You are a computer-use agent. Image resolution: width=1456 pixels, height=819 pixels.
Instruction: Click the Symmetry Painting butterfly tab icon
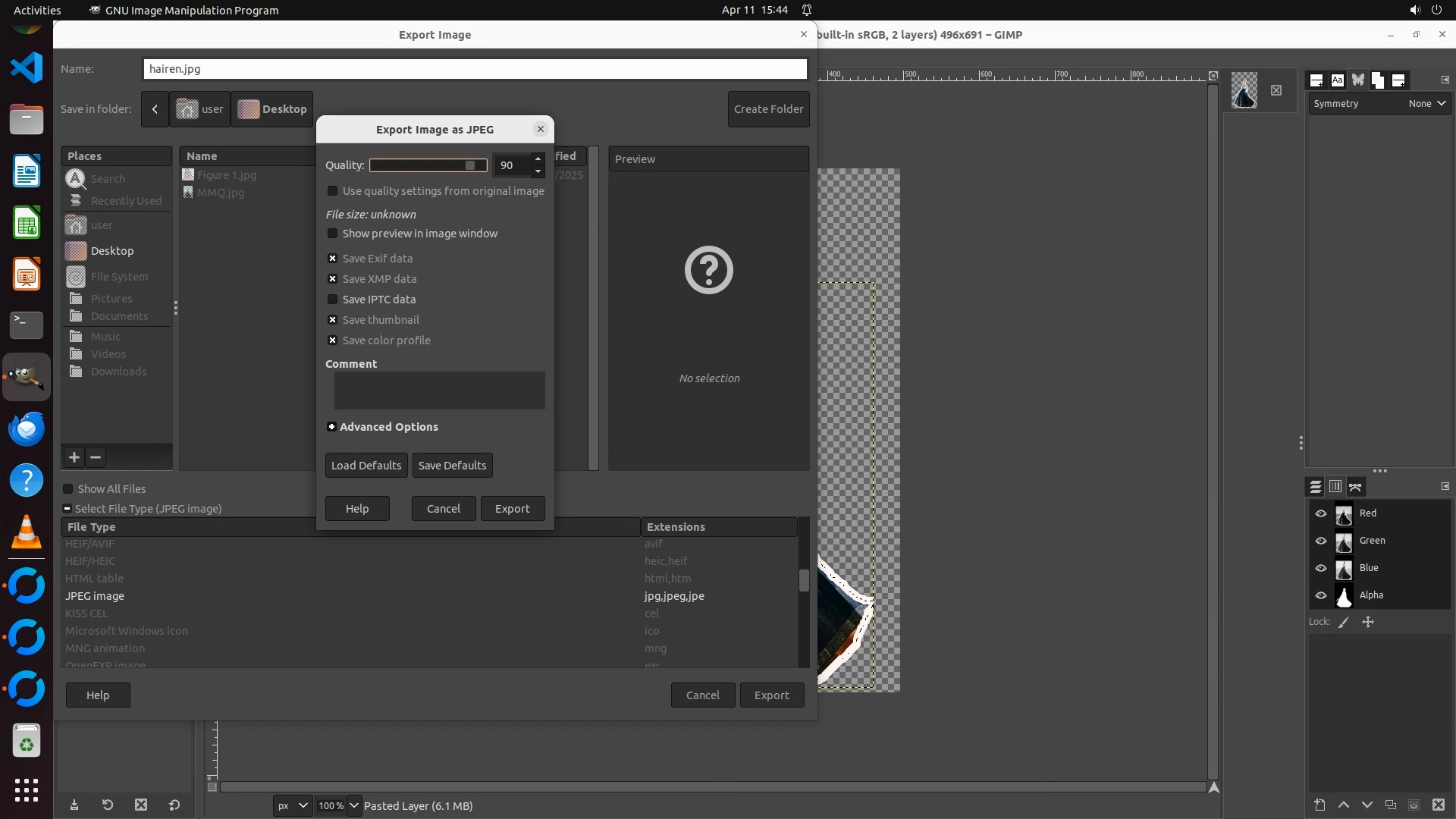[1357, 80]
